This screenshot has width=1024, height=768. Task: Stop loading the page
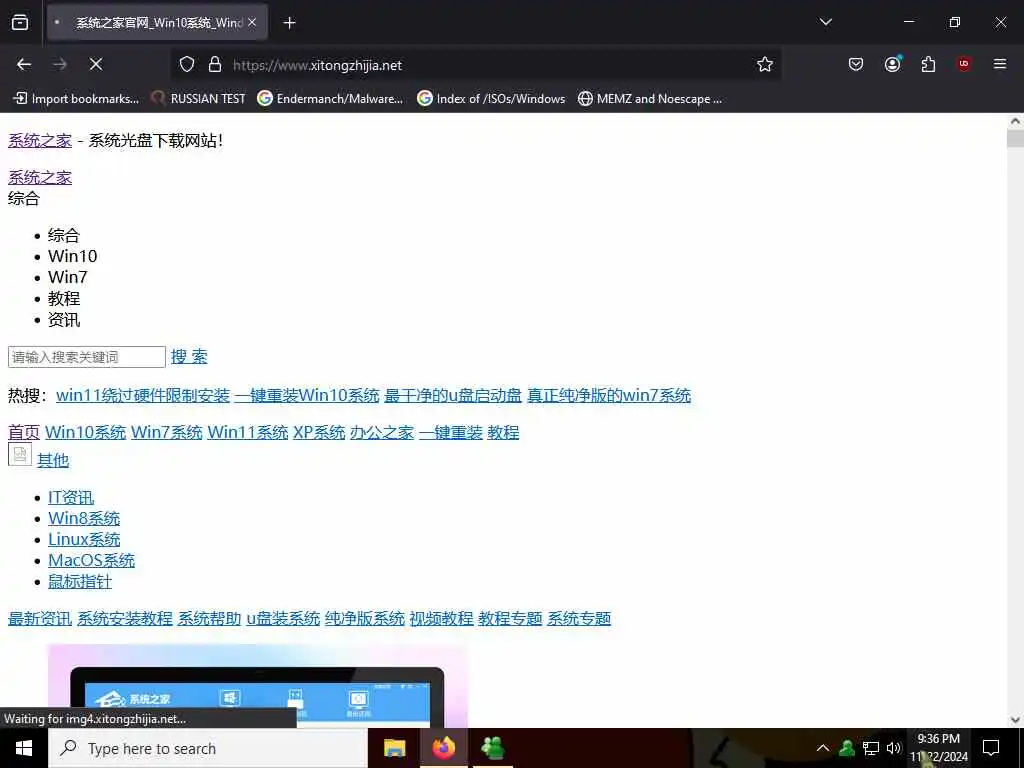coord(96,64)
